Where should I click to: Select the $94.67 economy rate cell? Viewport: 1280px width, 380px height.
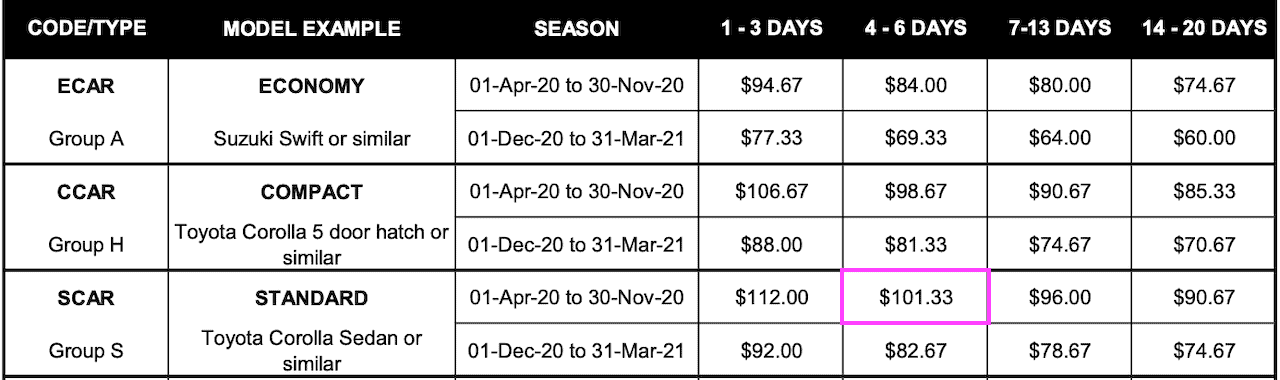coord(771,85)
